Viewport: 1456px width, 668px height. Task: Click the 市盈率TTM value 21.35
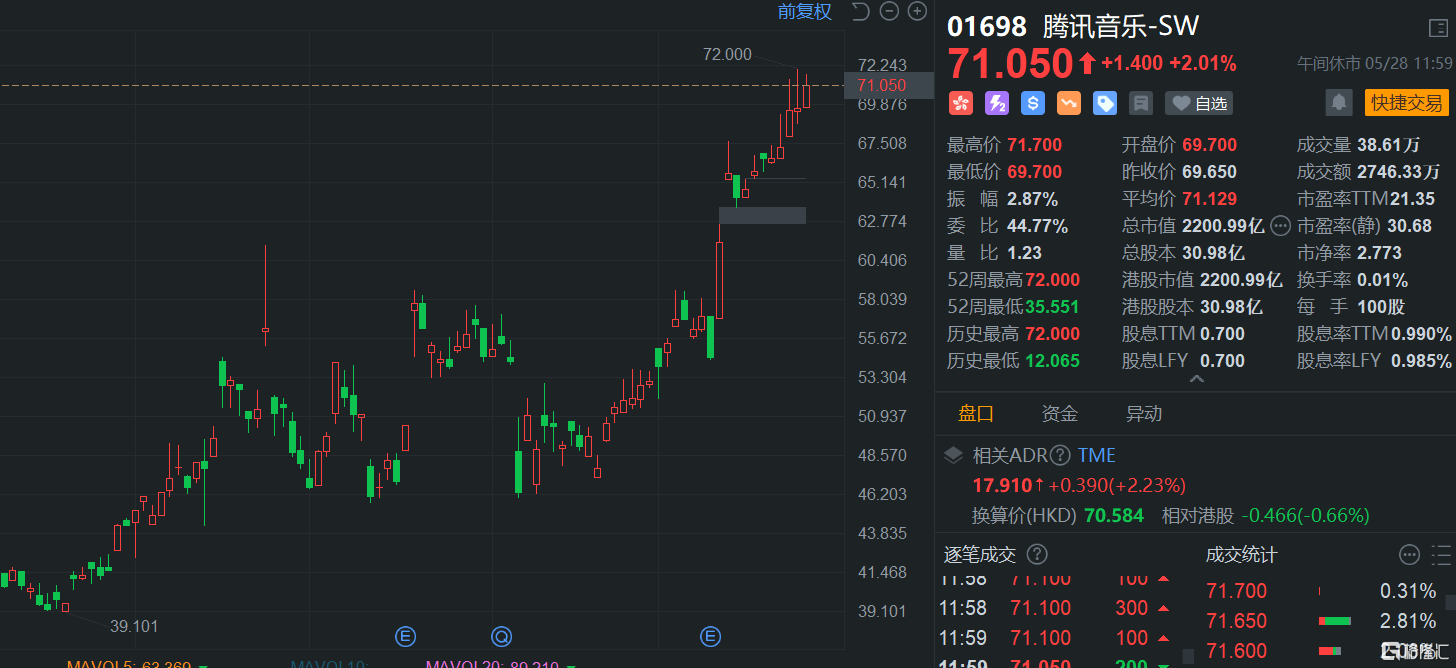coord(1412,199)
